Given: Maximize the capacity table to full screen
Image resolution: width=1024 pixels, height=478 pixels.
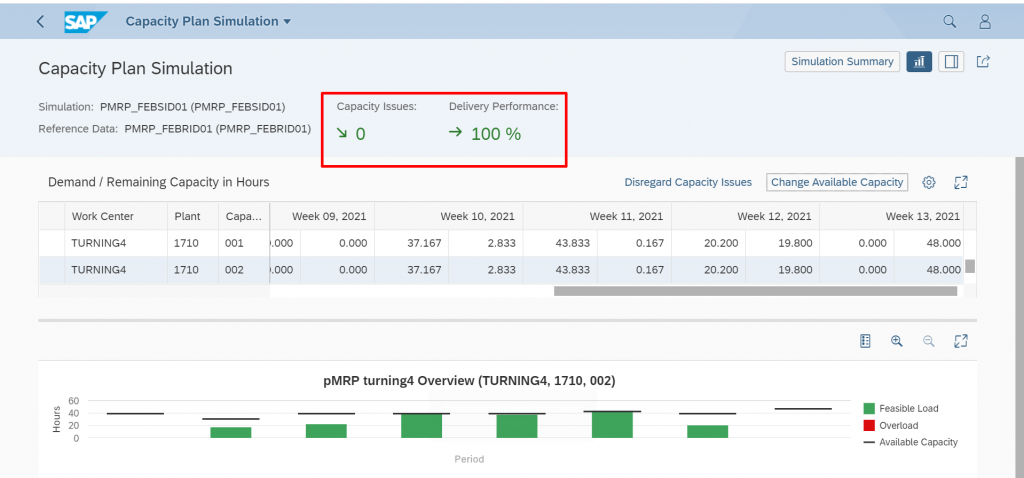Looking at the screenshot, I should [x=960, y=182].
